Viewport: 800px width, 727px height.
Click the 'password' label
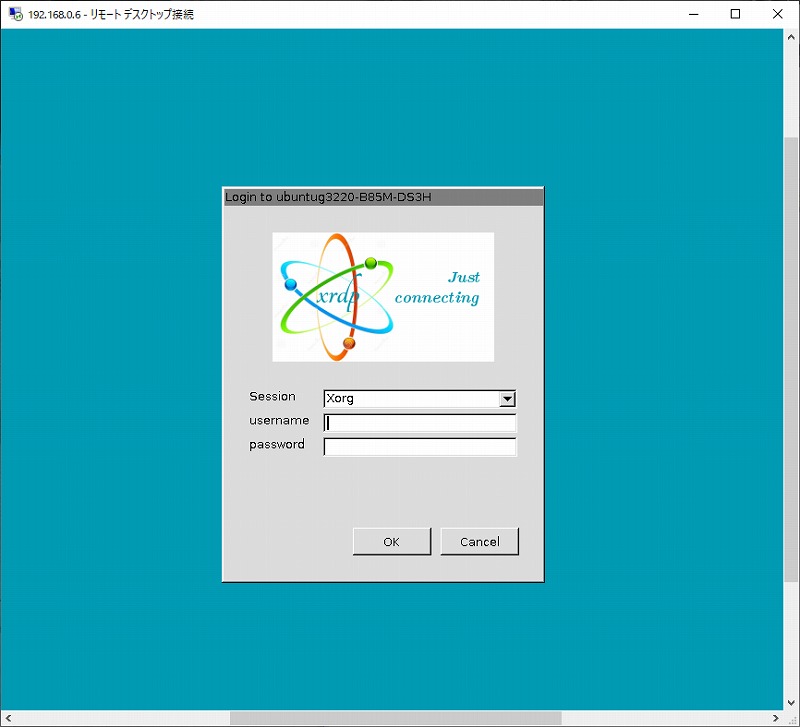(277, 445)
